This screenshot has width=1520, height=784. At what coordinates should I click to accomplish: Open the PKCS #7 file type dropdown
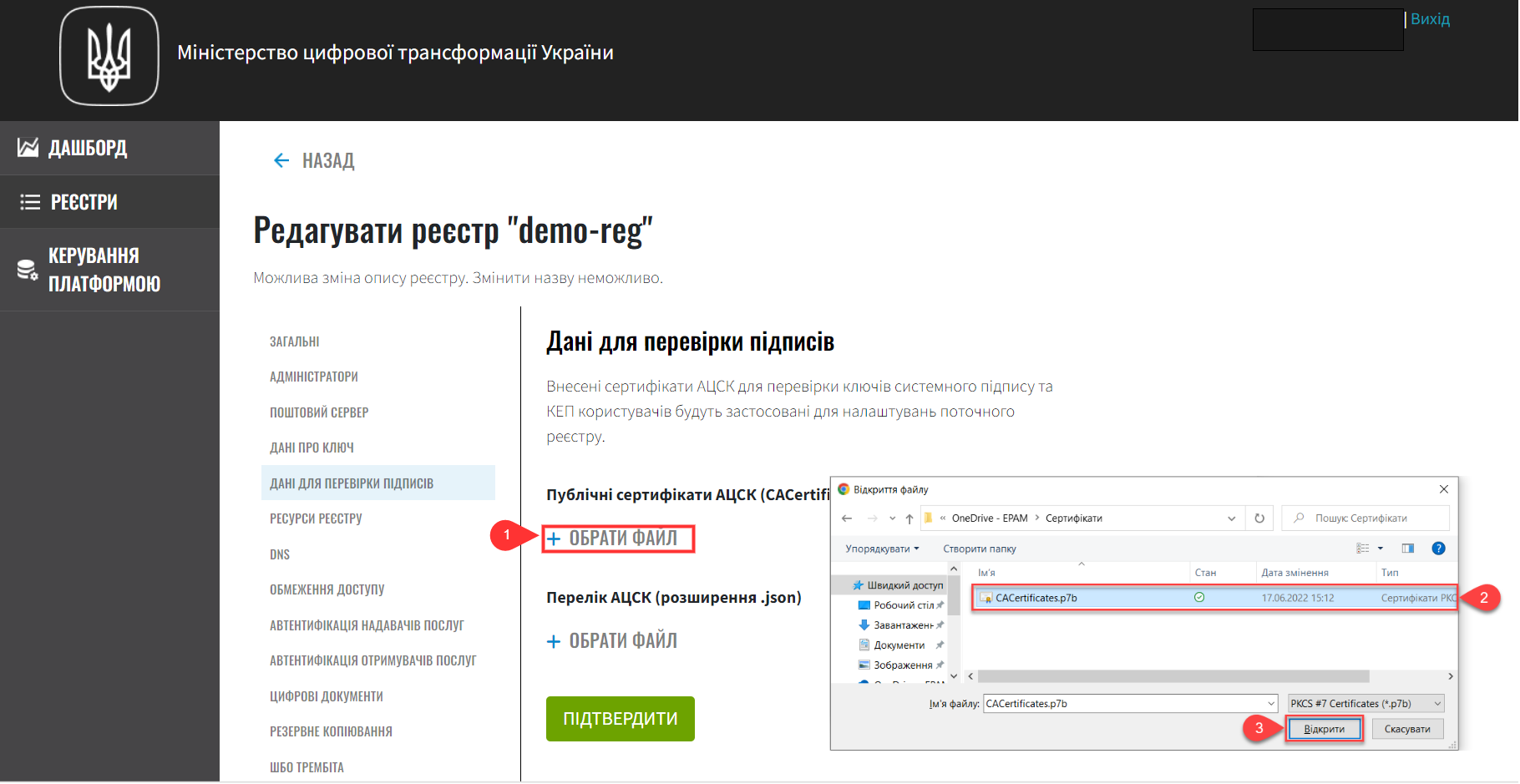coord(1366,704)
